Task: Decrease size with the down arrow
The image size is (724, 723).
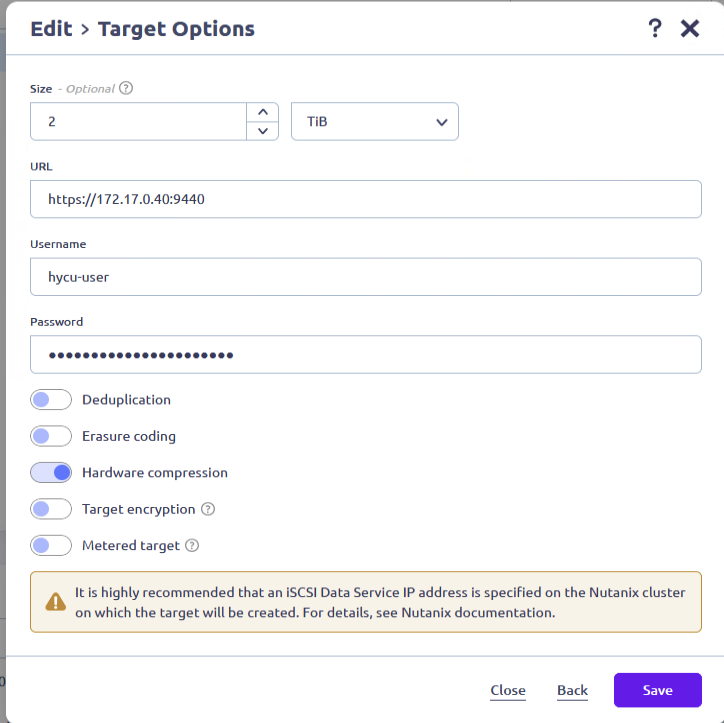Action: (262, 131)
